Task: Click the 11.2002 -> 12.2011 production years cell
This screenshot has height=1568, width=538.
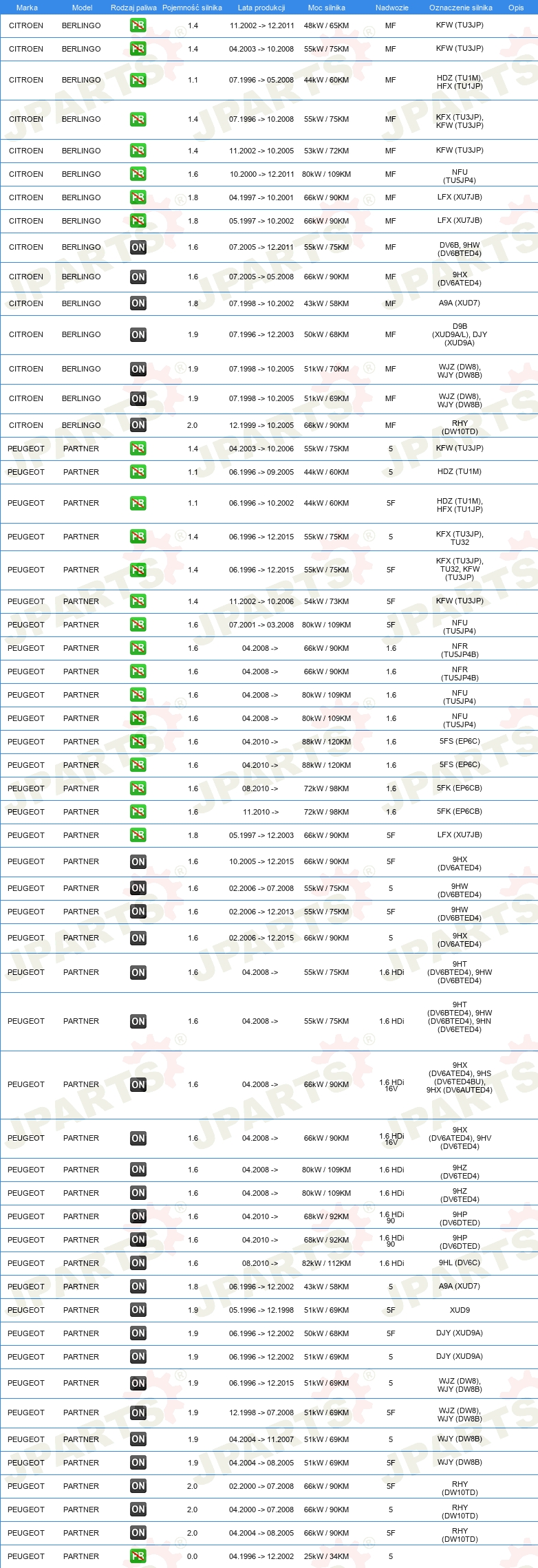Action: (x=261, y=25)
